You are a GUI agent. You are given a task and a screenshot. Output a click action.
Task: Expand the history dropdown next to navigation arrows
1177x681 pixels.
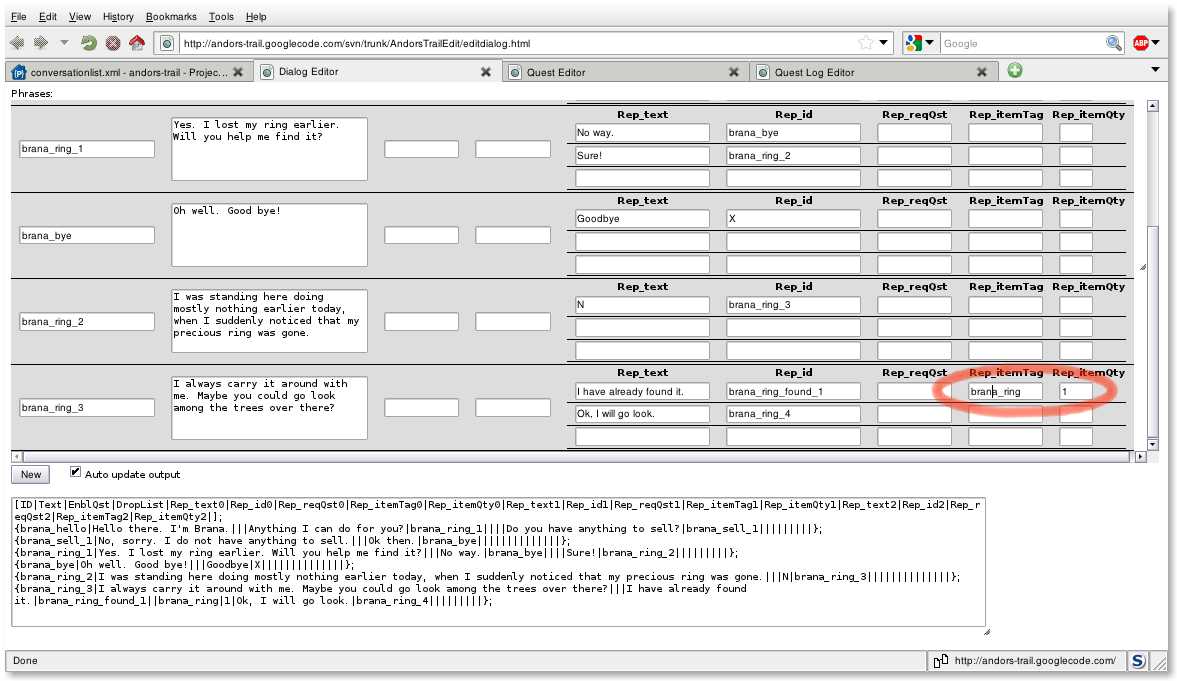coord(65,43)
